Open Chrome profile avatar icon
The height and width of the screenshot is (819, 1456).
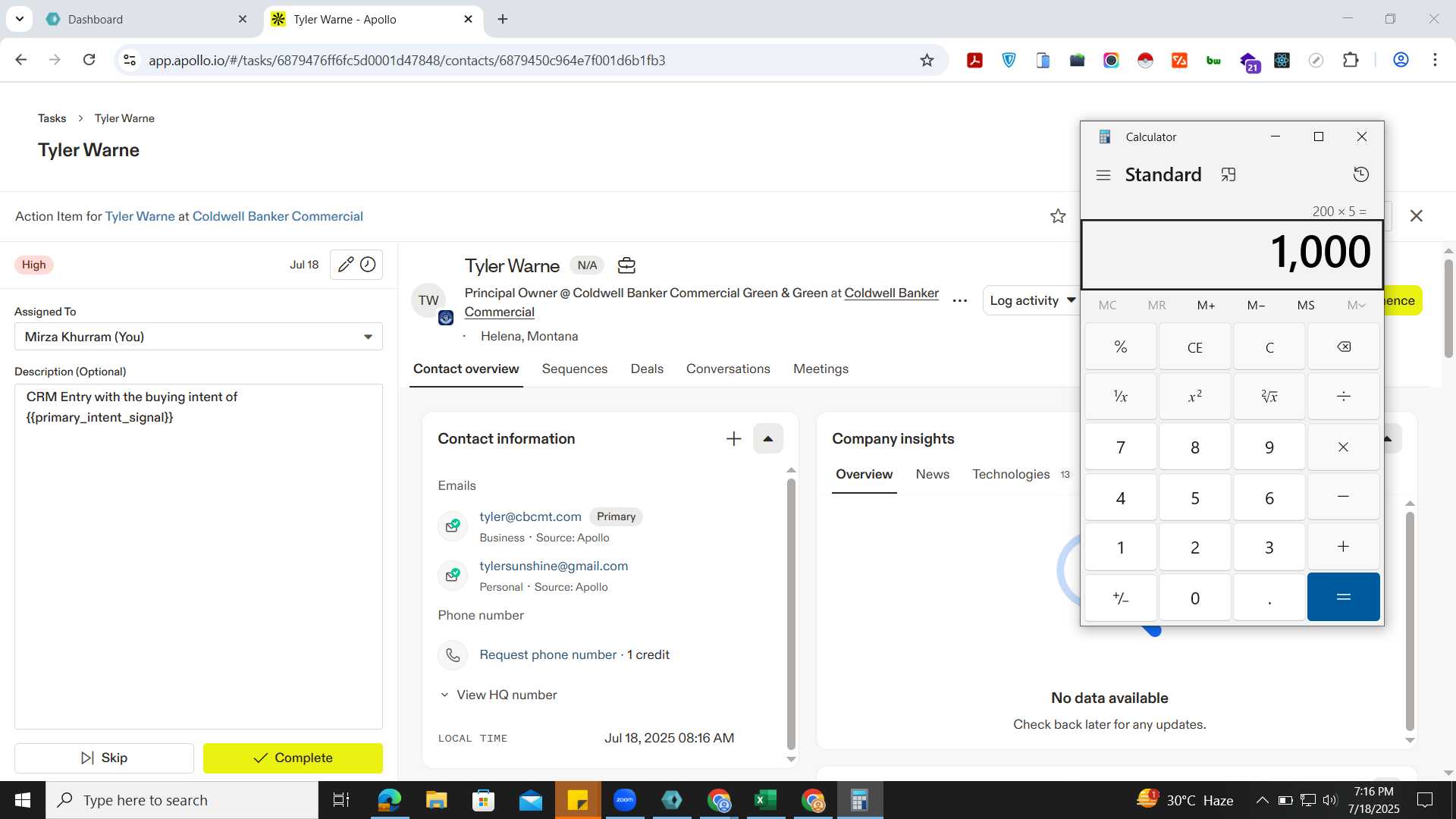(x=1401, y=60)
